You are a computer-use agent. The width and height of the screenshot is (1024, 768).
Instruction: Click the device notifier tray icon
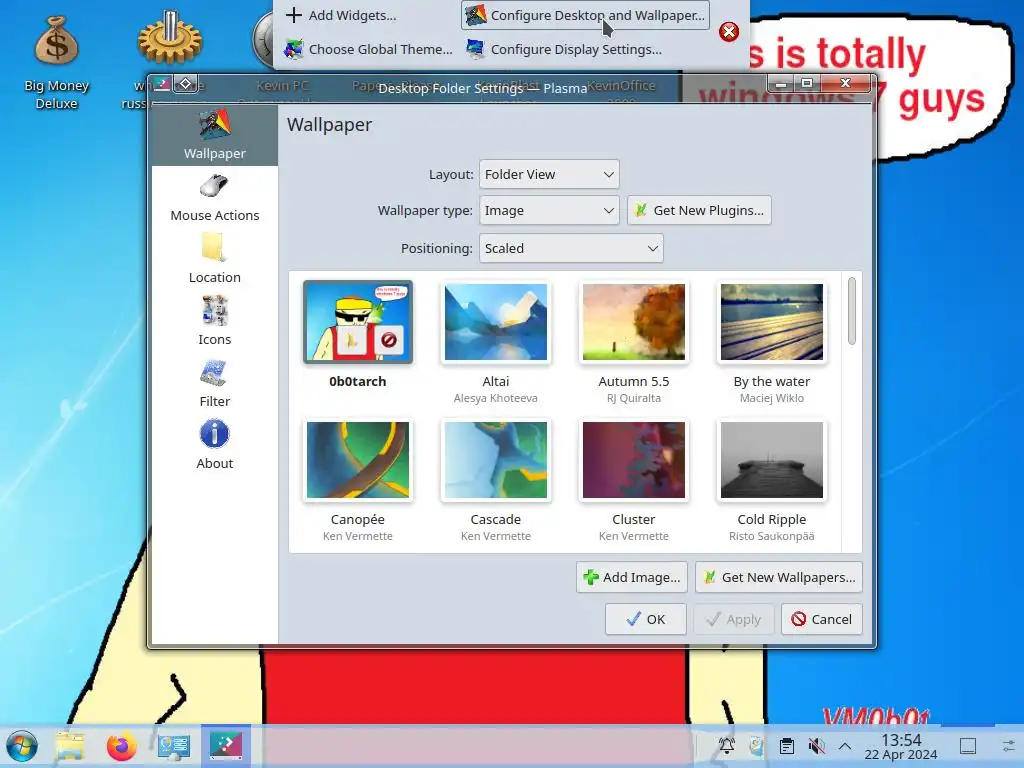pyautogui.click(x=756, y=746)
